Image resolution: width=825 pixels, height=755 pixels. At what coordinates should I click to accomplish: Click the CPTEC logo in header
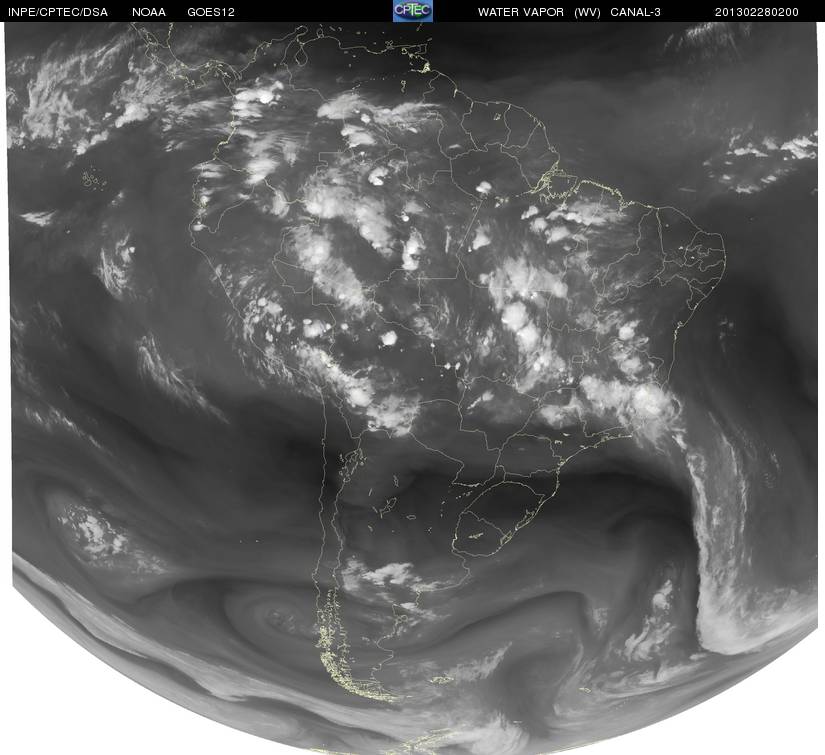[413, 11]
